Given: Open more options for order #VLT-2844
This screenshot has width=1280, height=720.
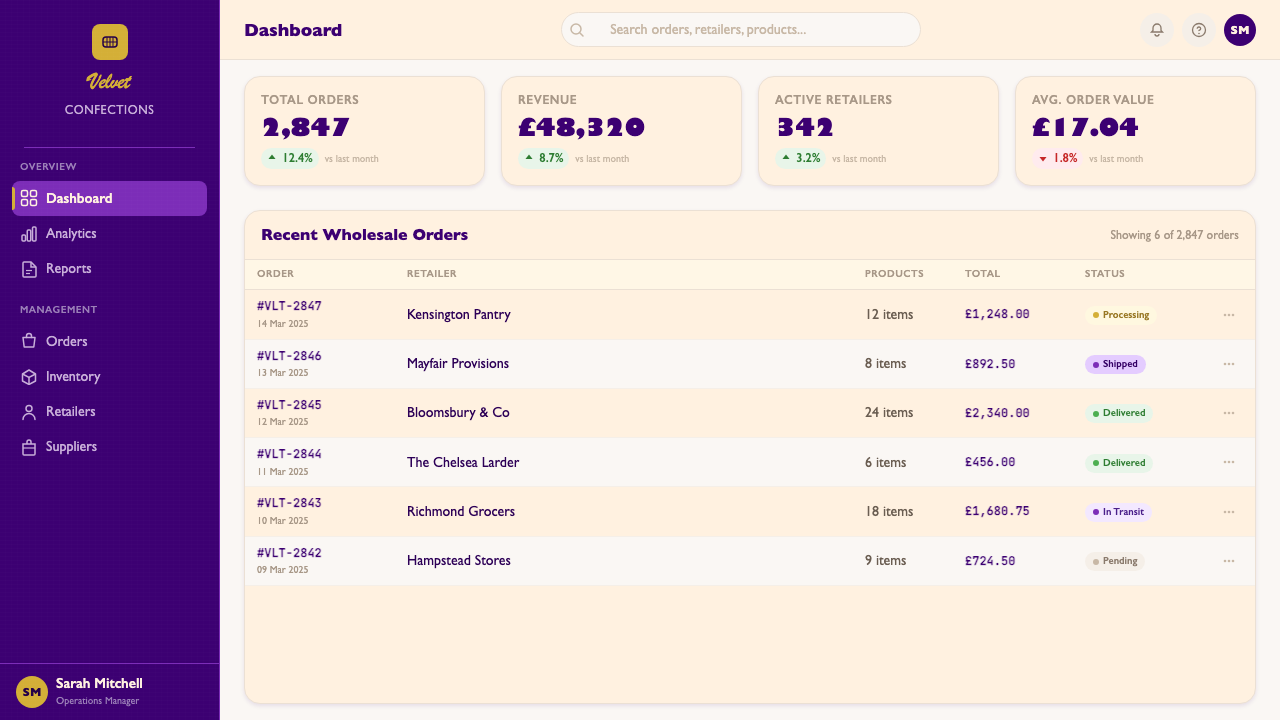Looking at the screenshot, I should point(1229,462).
